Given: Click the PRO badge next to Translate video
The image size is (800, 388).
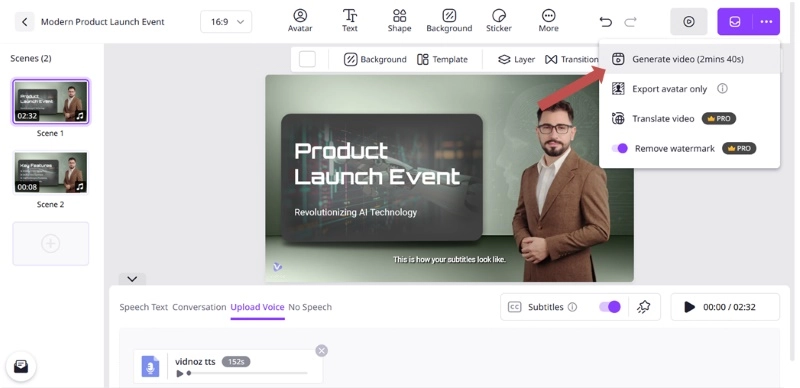Looking at the screenshot, I should tap(719, 118).
